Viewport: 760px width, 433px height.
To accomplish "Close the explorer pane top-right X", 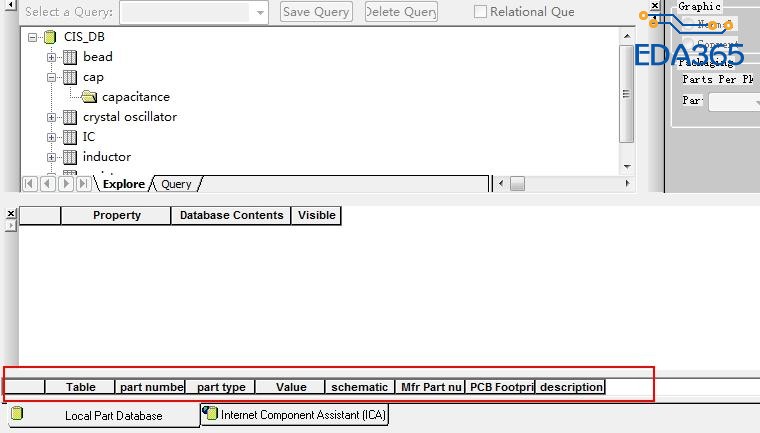I will pos(655,6).
